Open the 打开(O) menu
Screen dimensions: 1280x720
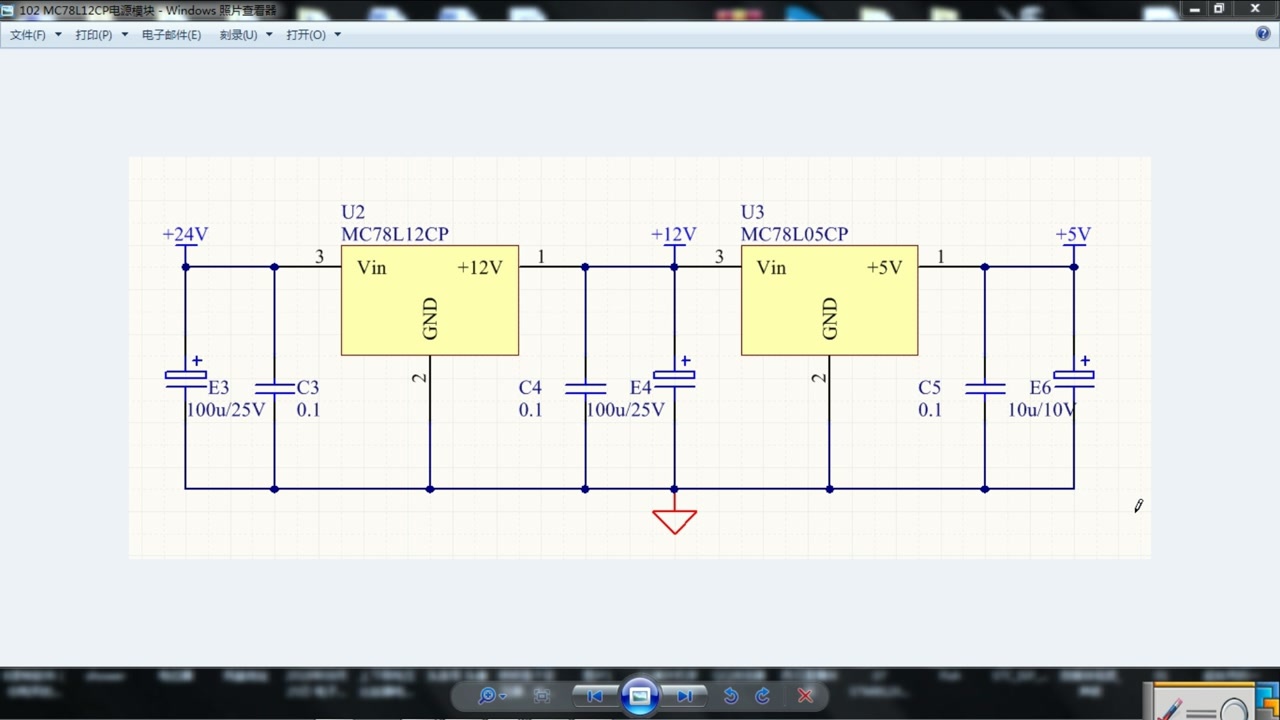(x=306, y=35)
